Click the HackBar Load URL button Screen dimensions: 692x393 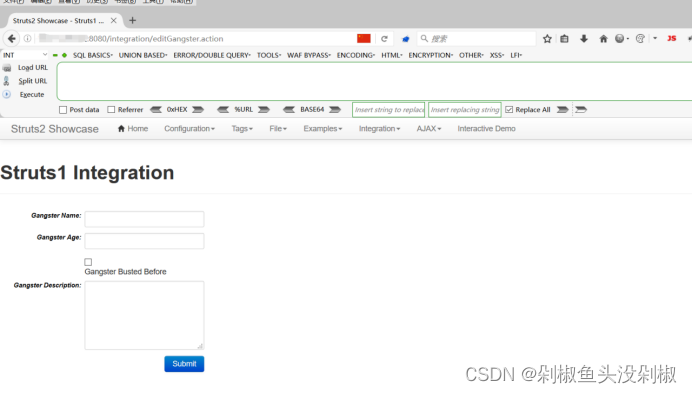(32, 68)
